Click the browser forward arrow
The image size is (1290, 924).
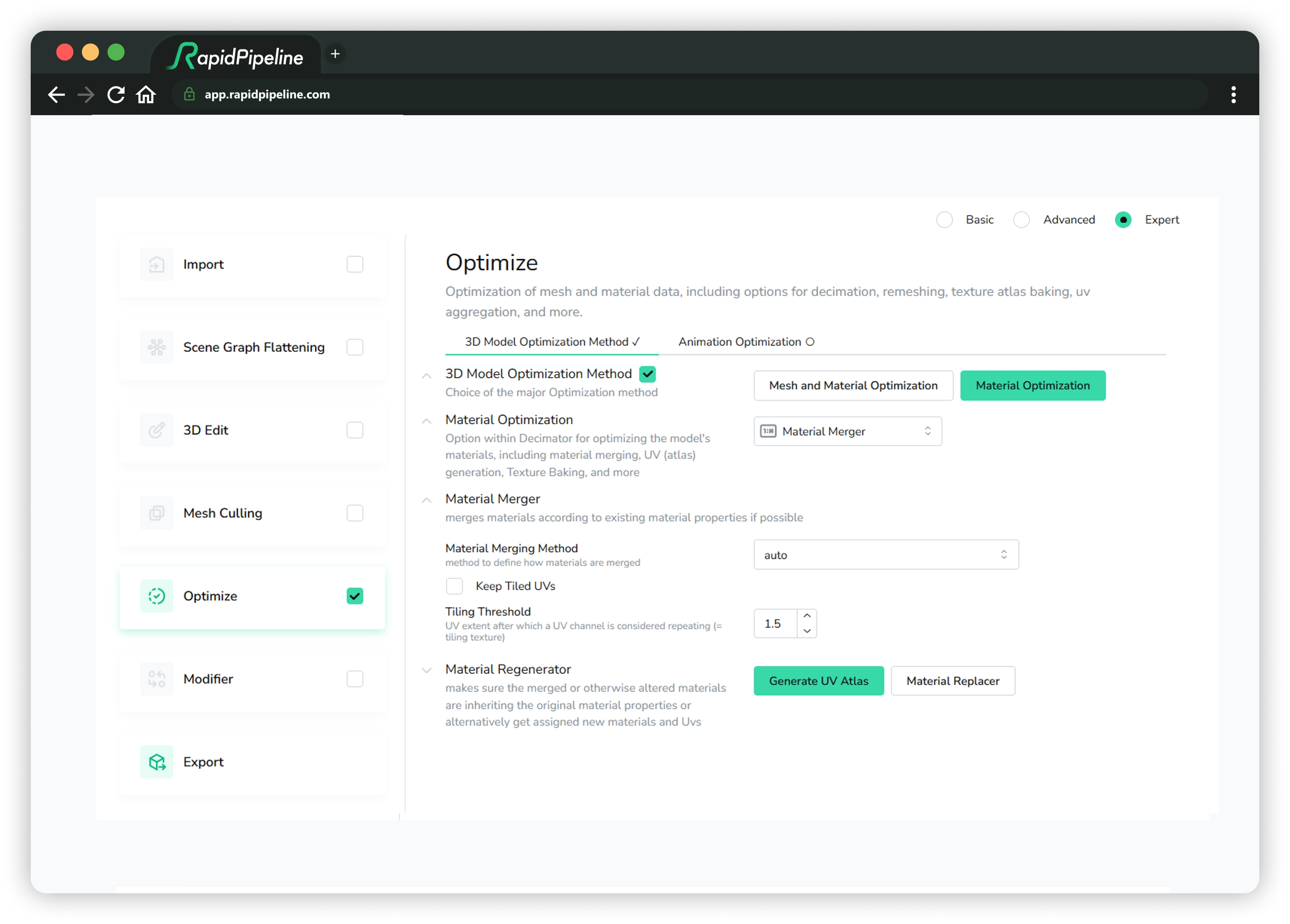(86, 94)
